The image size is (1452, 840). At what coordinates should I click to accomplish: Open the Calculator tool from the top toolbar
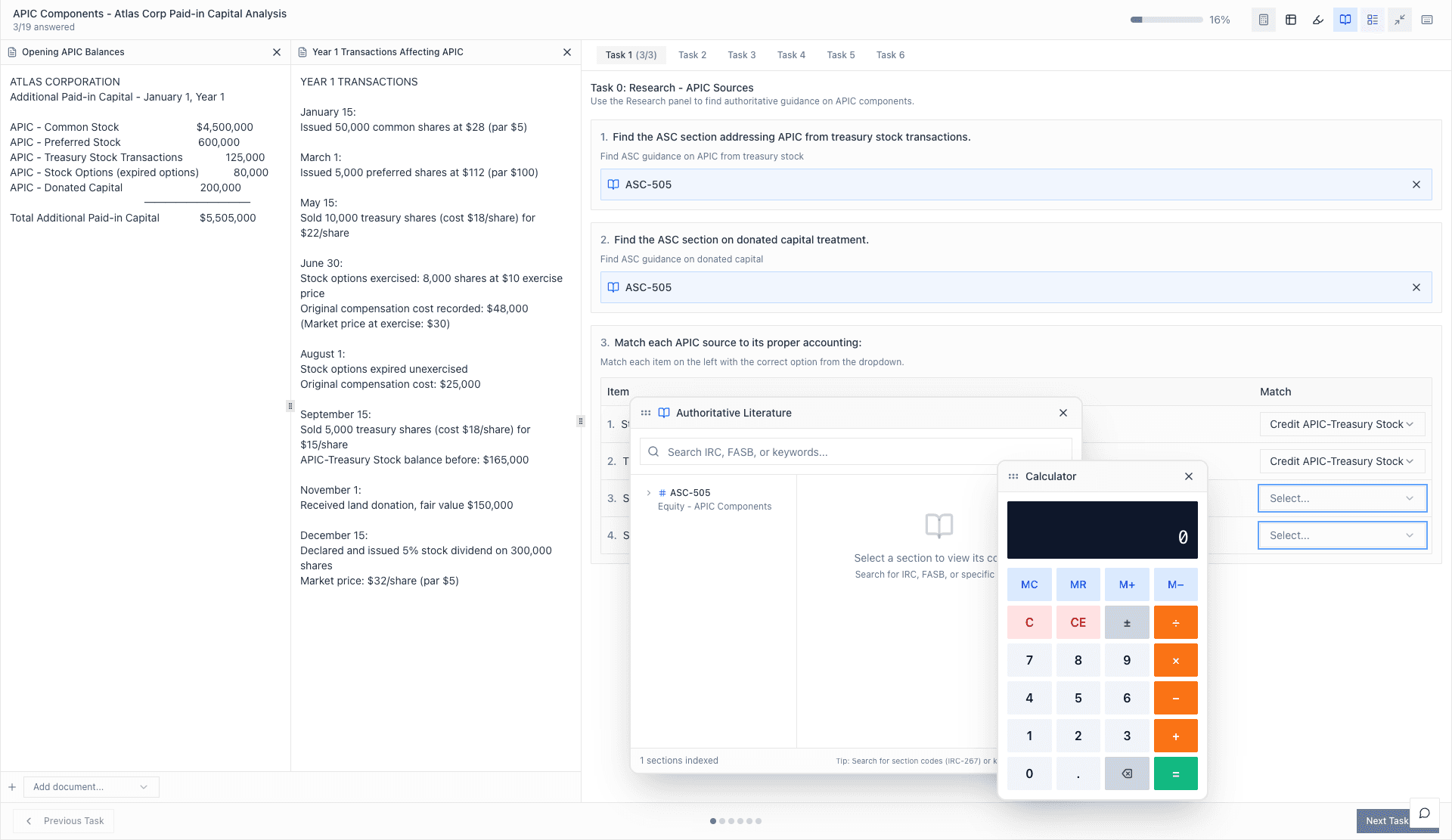pyautogui.click(x=1263, y=20)
